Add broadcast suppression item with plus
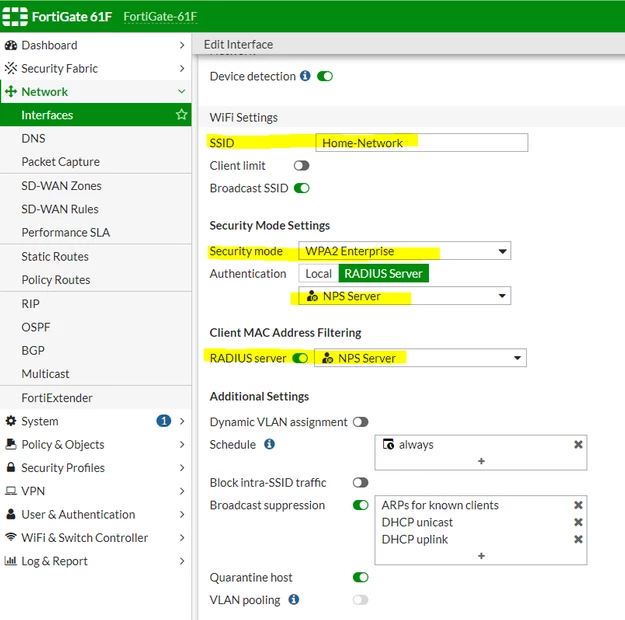Image resolution: width=625 pixels, height=620 pixels. (x=481, y=555)
